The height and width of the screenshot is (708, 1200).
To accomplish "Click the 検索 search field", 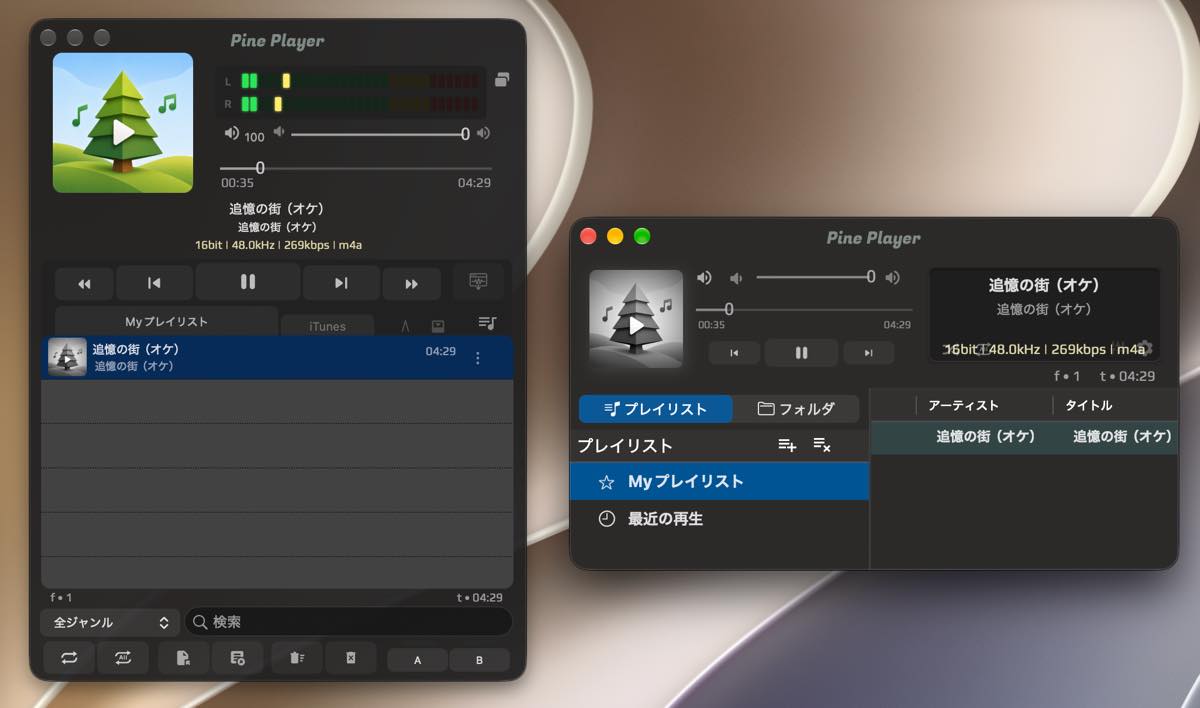I will click(x=348, y=622).
